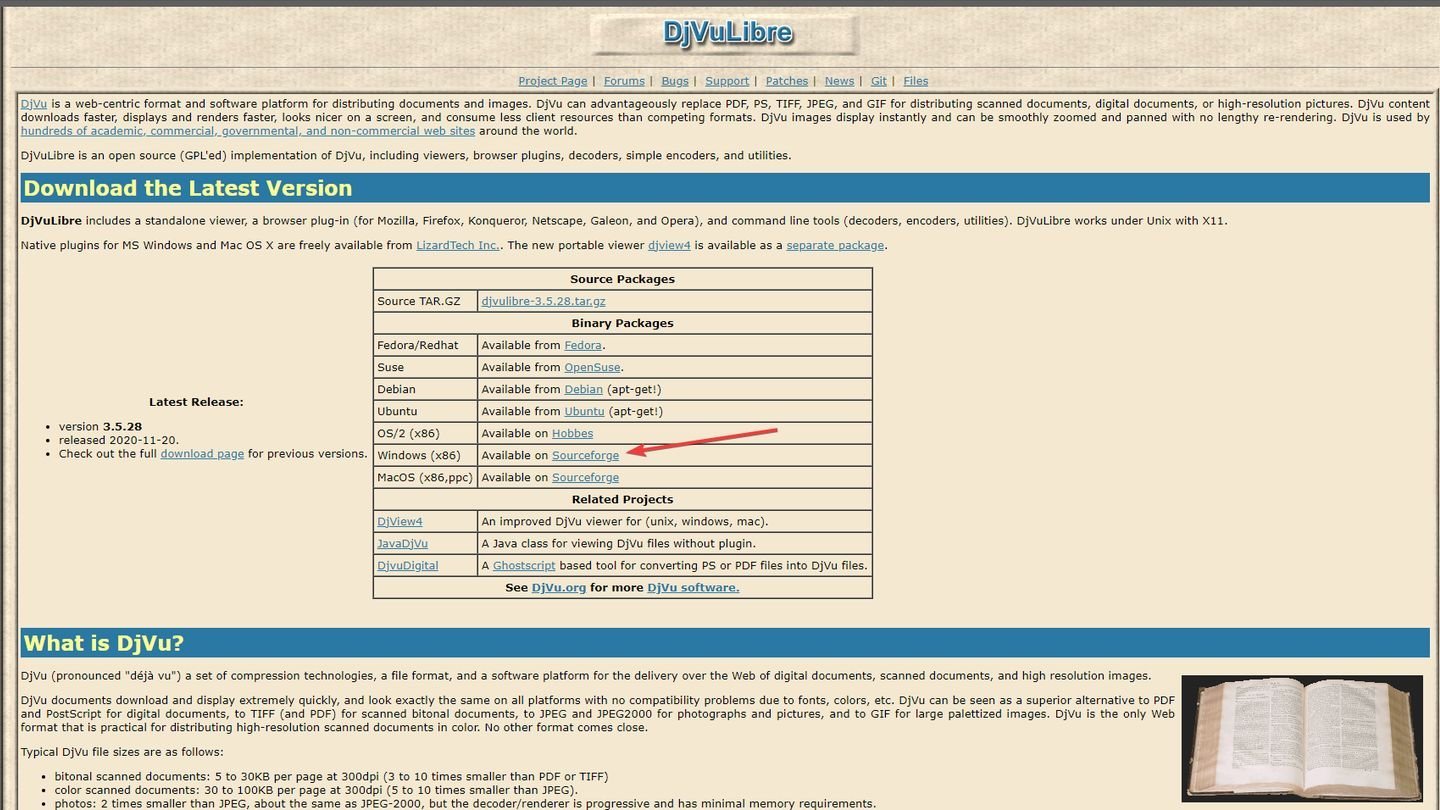Open the full download page link
This screenshot has width=1440, height=810.
[x=202, y=453]
